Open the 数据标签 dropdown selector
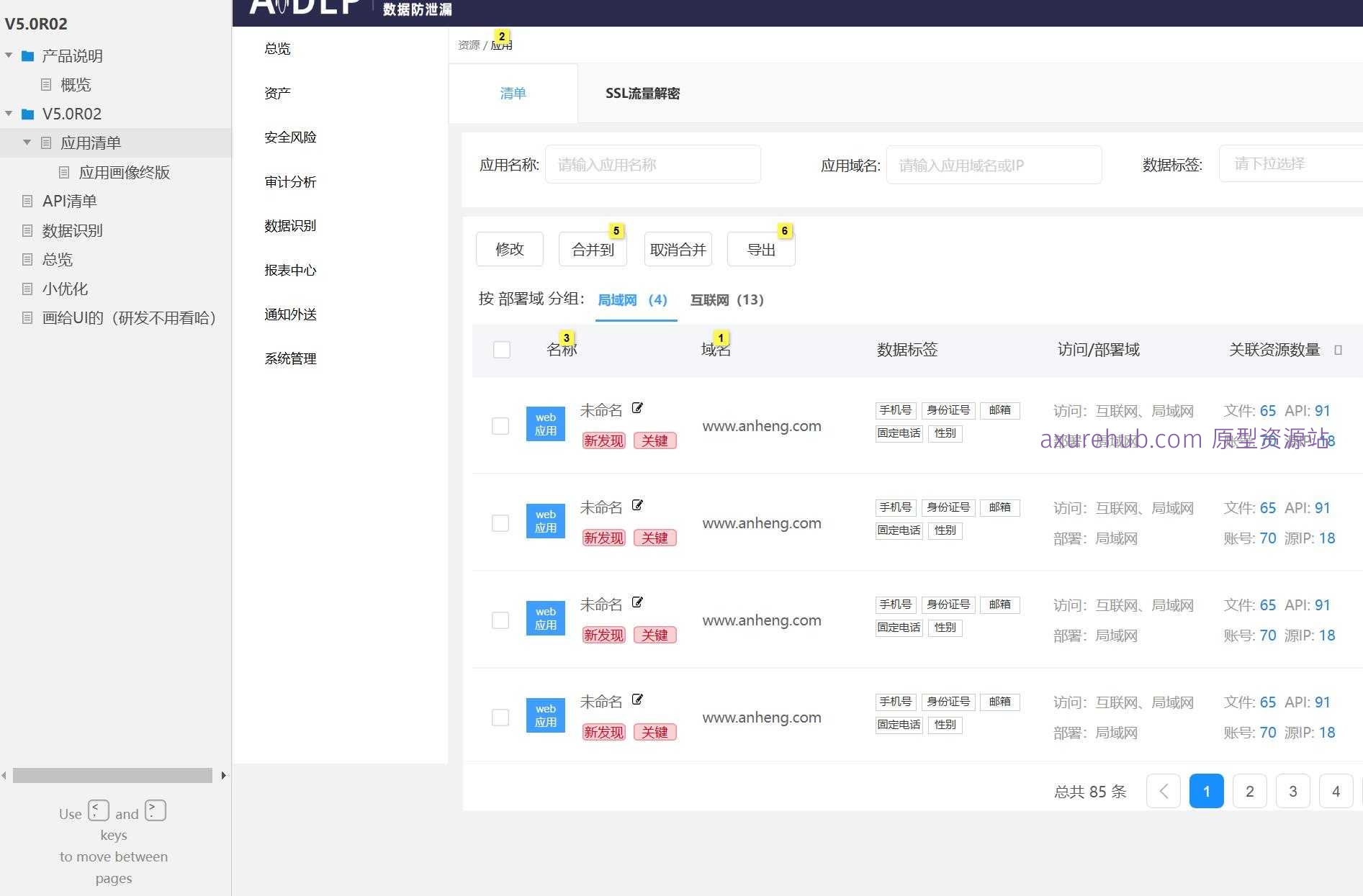 tap(1290, 164)
